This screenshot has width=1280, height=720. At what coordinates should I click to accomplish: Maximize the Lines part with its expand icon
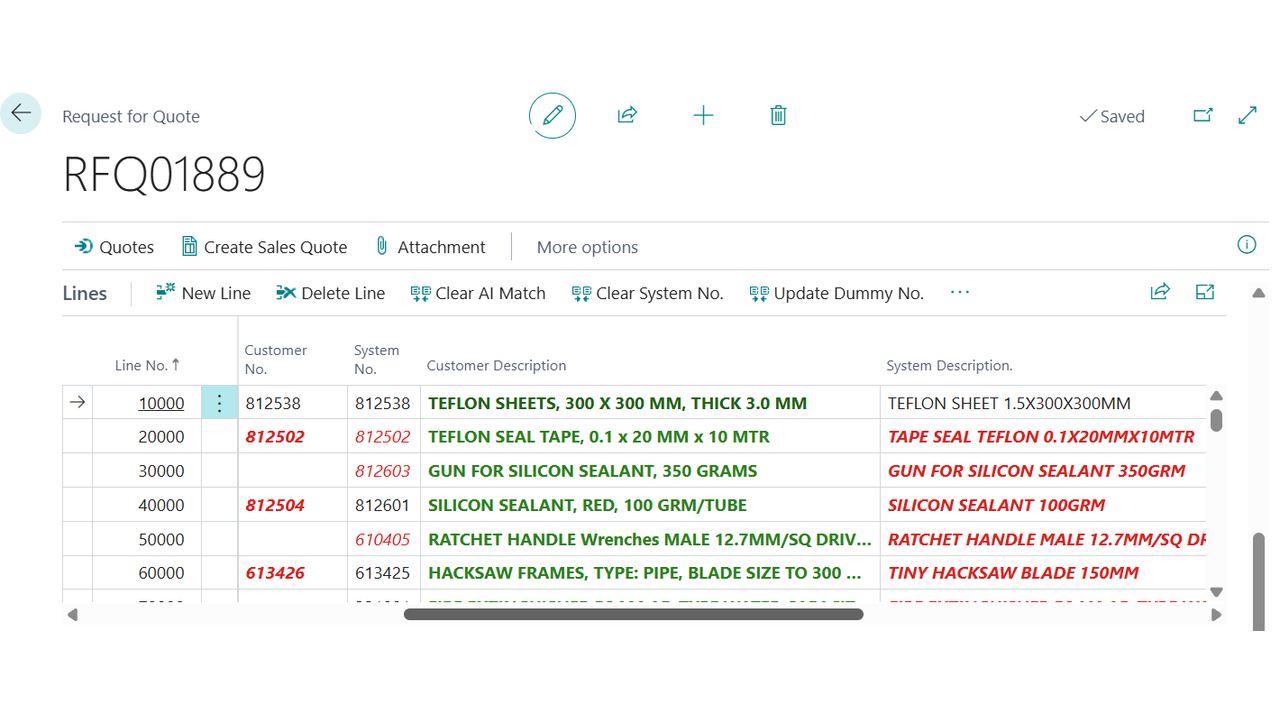tap(1205, 292)
